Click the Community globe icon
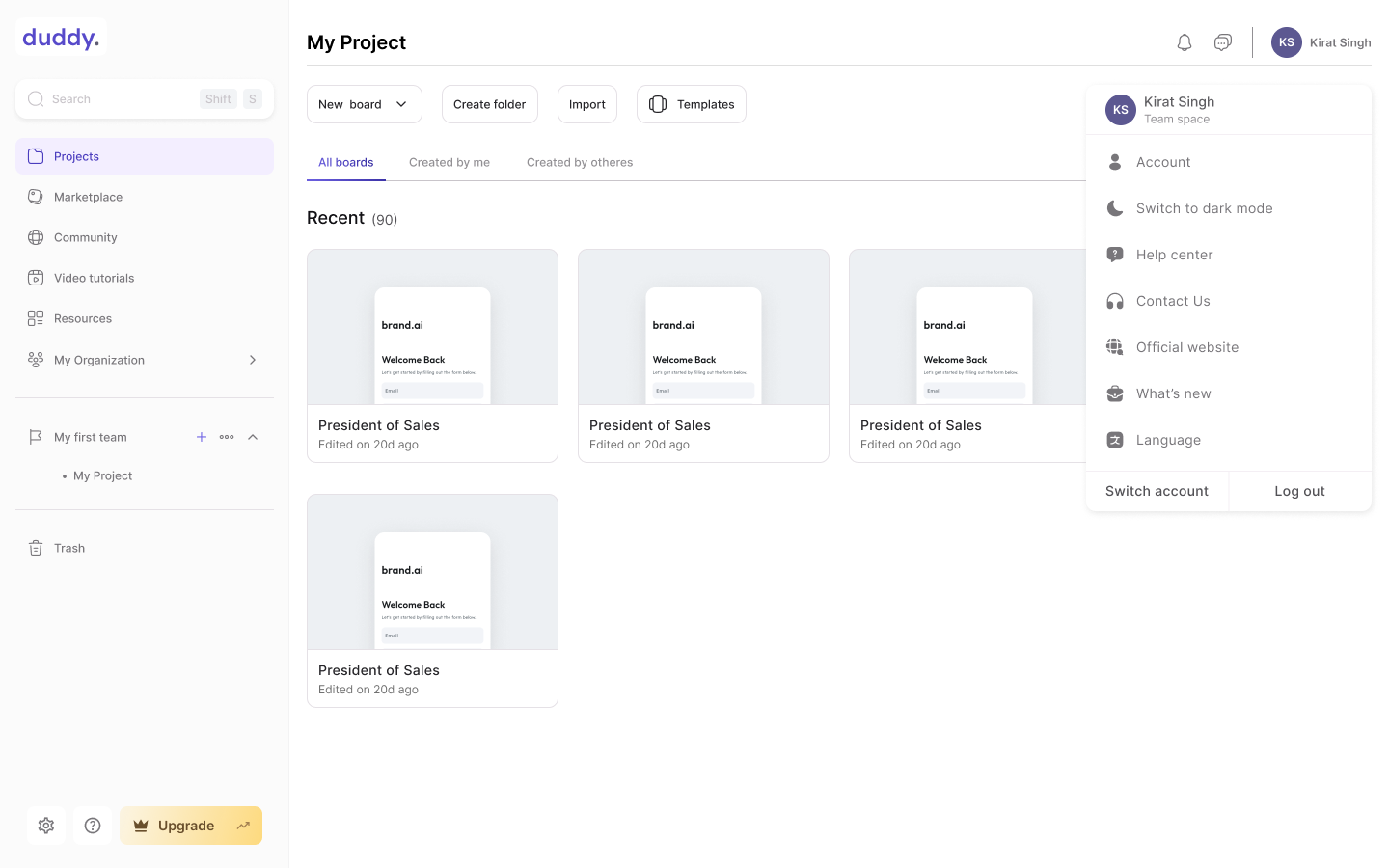Viewport: 1389px width, 868px height. tap(36, 237)
